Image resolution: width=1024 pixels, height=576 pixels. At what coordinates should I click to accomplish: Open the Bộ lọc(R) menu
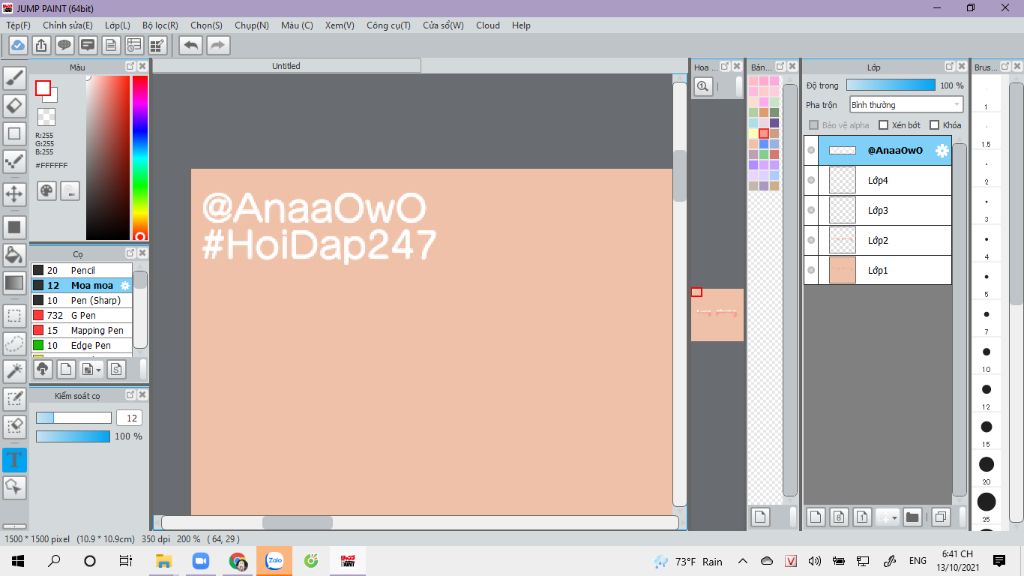pos(160,25)
